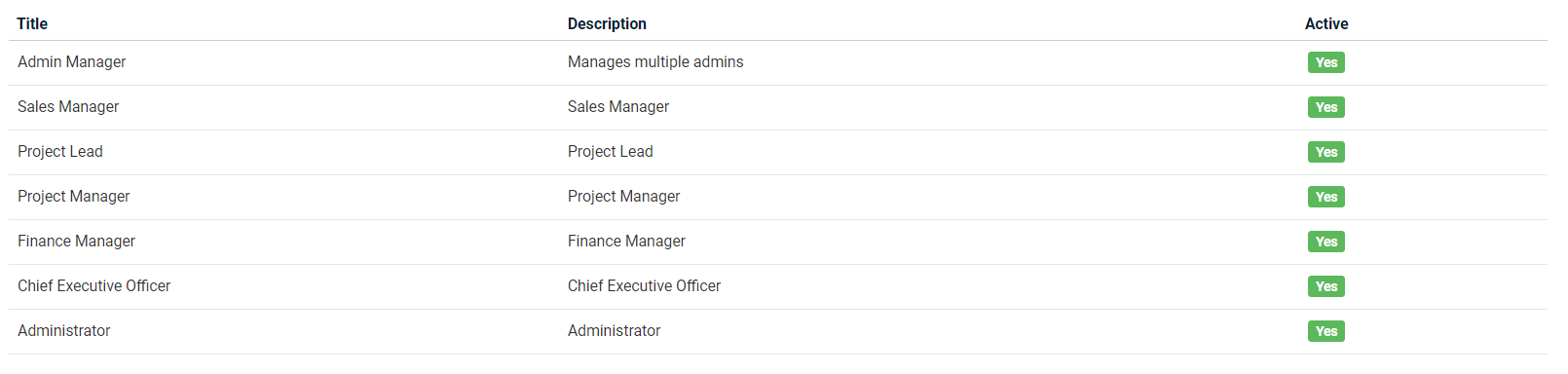Click the Yes badge for Admin Manager
The image size is (1568, 374).
[x=1325, y=62]
